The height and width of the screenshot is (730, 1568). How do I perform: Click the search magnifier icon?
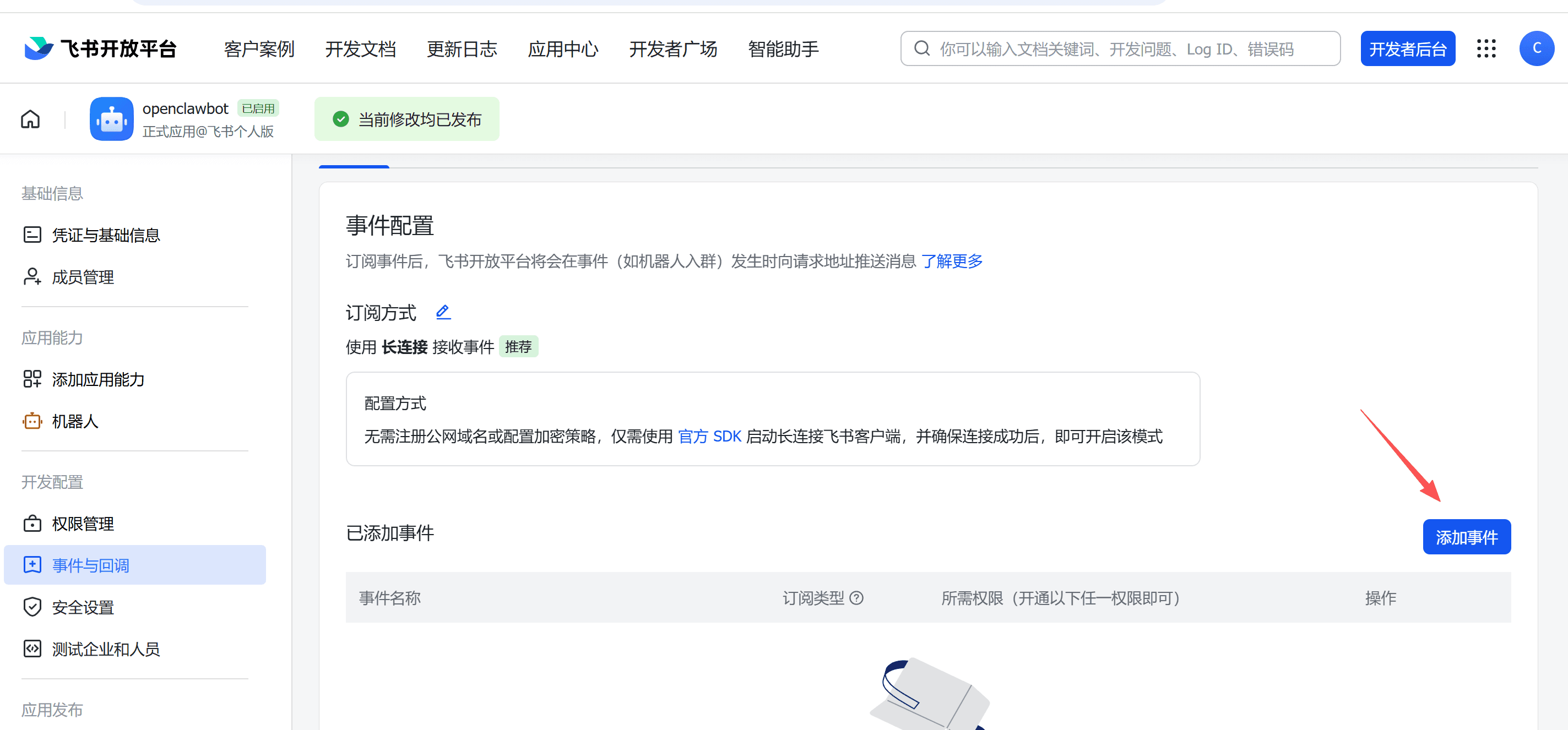coord(922,48)
